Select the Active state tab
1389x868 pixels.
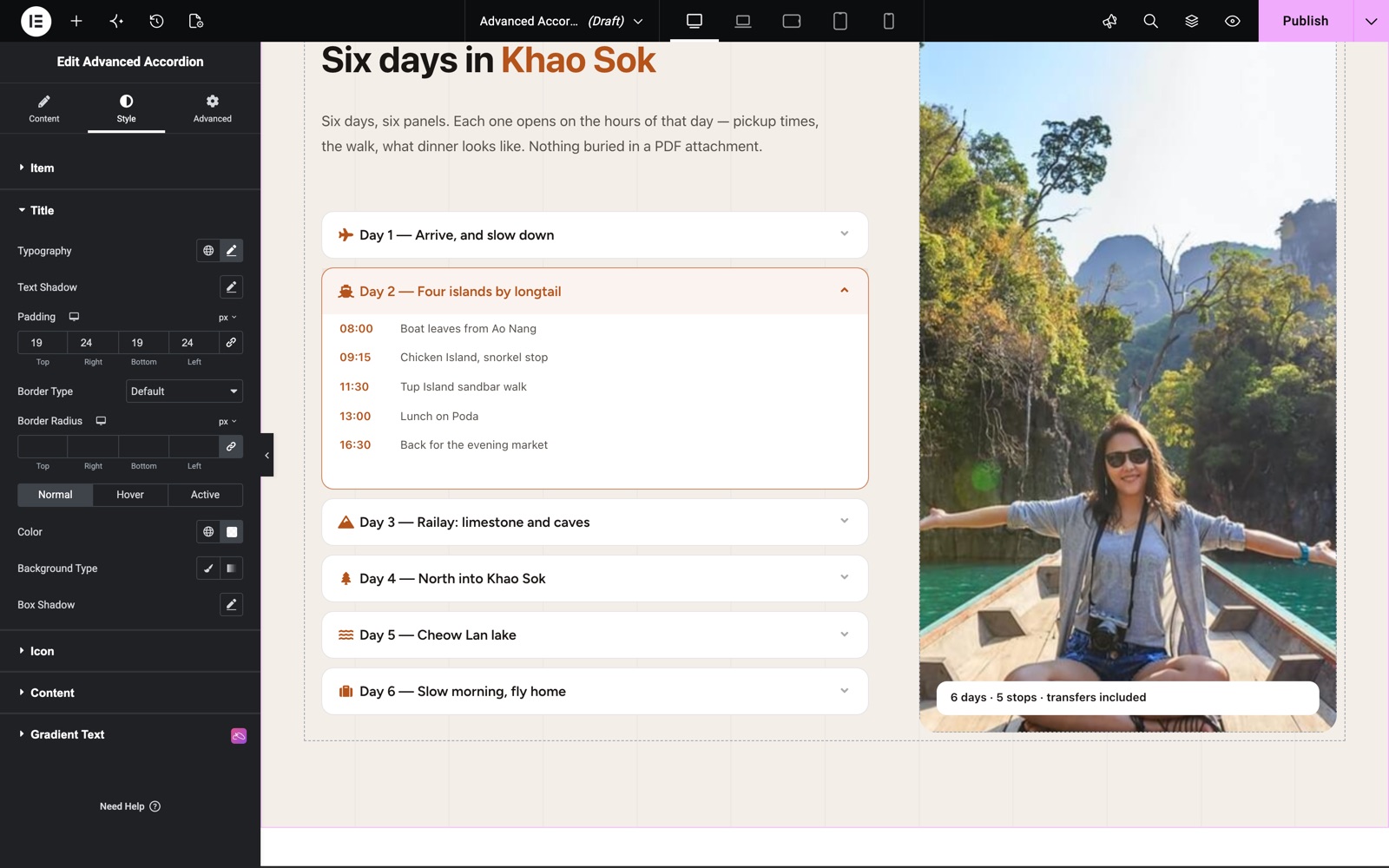tap(205, 495)
